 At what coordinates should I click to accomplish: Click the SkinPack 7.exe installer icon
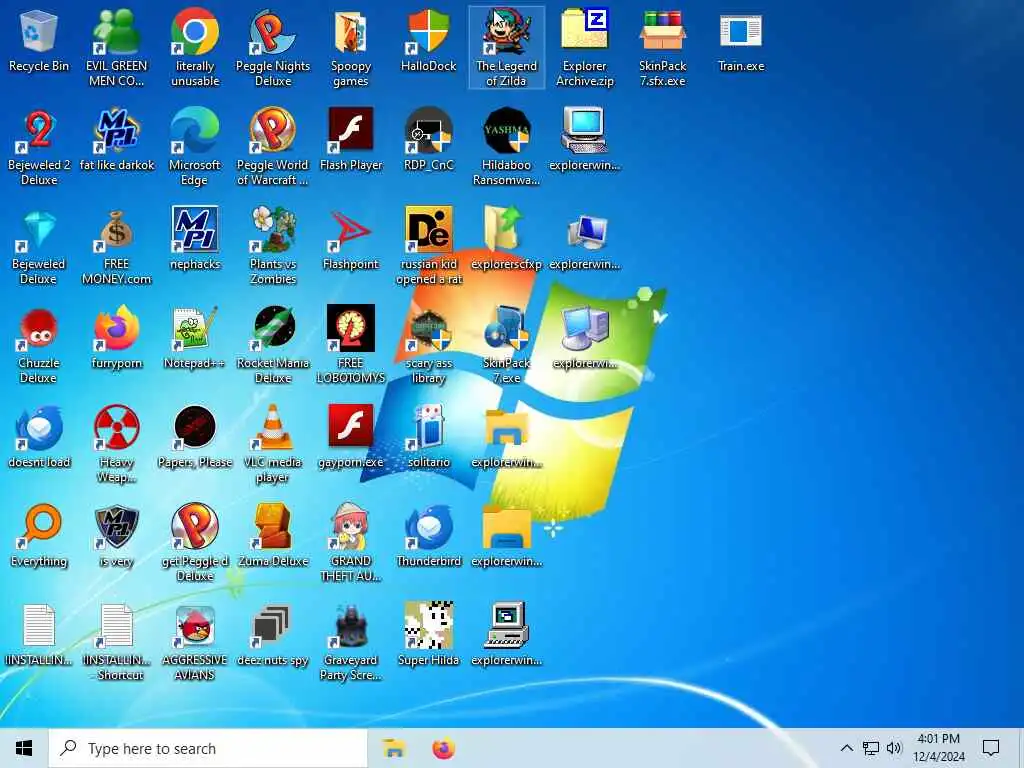[506, 329]
